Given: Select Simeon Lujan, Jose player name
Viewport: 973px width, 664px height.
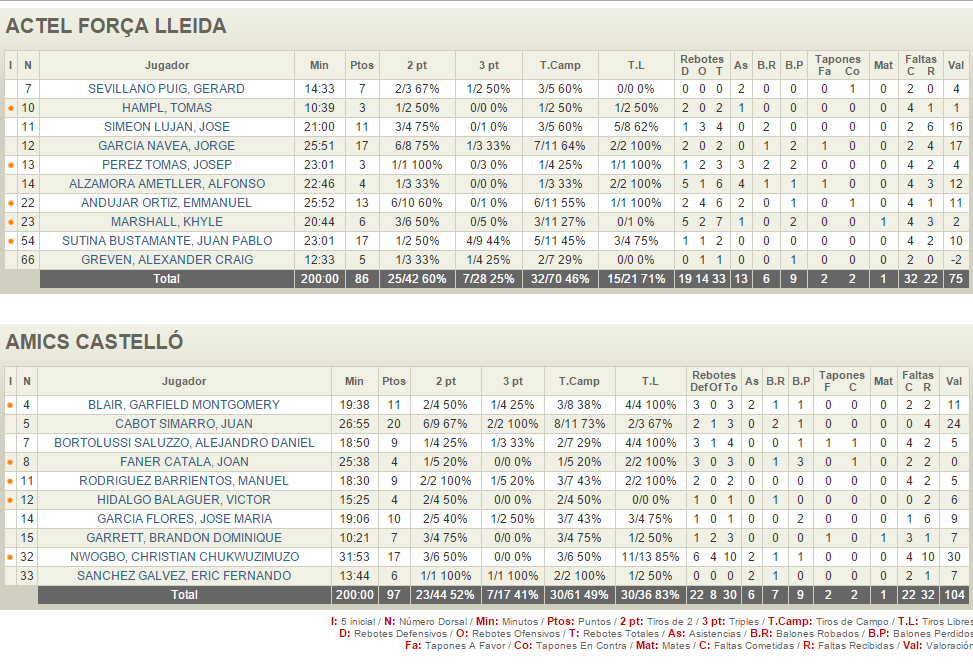Looking at the screenshot, I should (166, 127).
